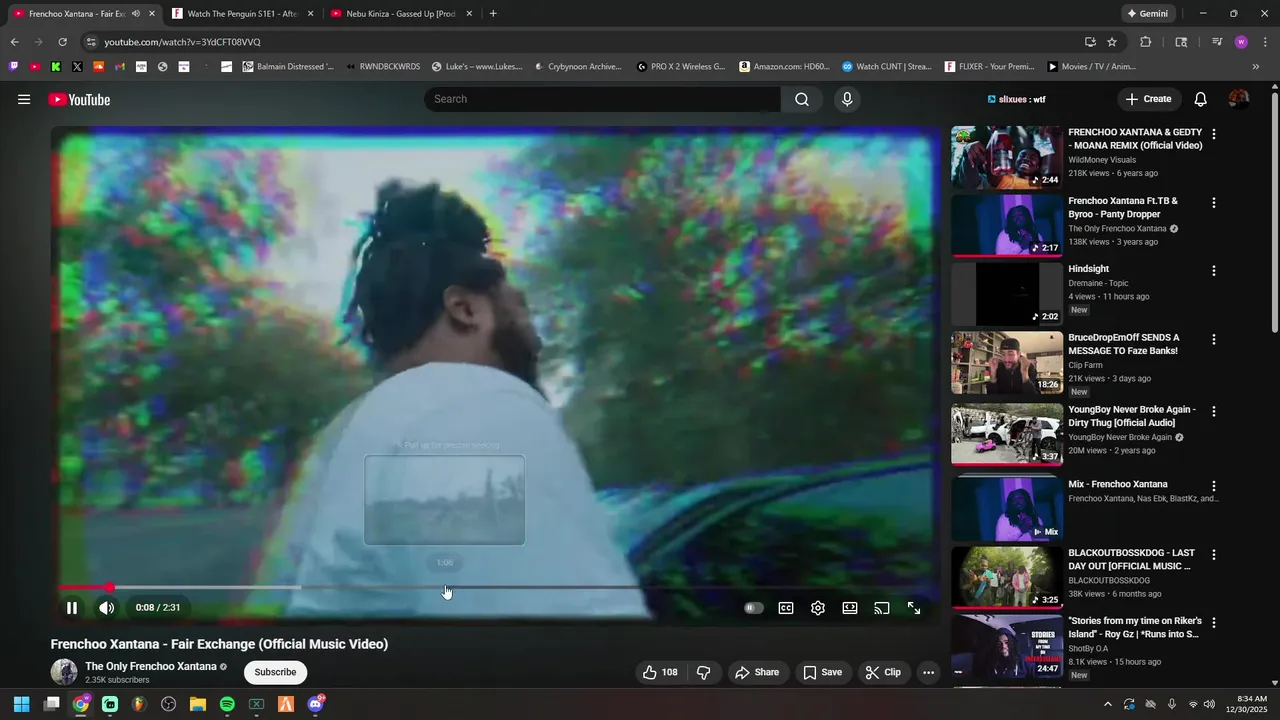Seek on the video progress bar
Screen dimensions: 1280x720
(x=496, y=588)
